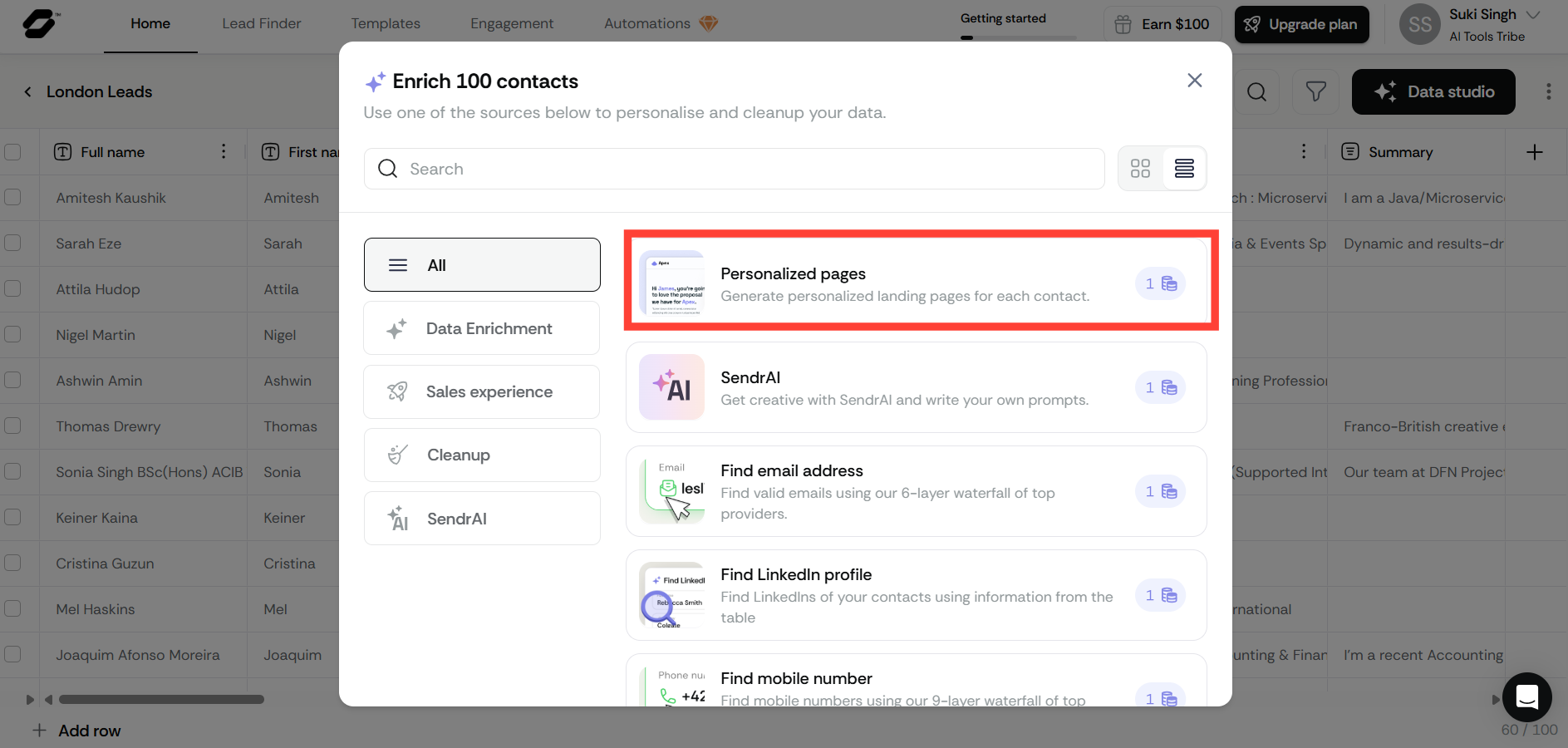Image resolution: width=1568 pixels, height=748 pixels.
Task: Tick the checkbox beside Mel Haskins
Action: point(13,608)
